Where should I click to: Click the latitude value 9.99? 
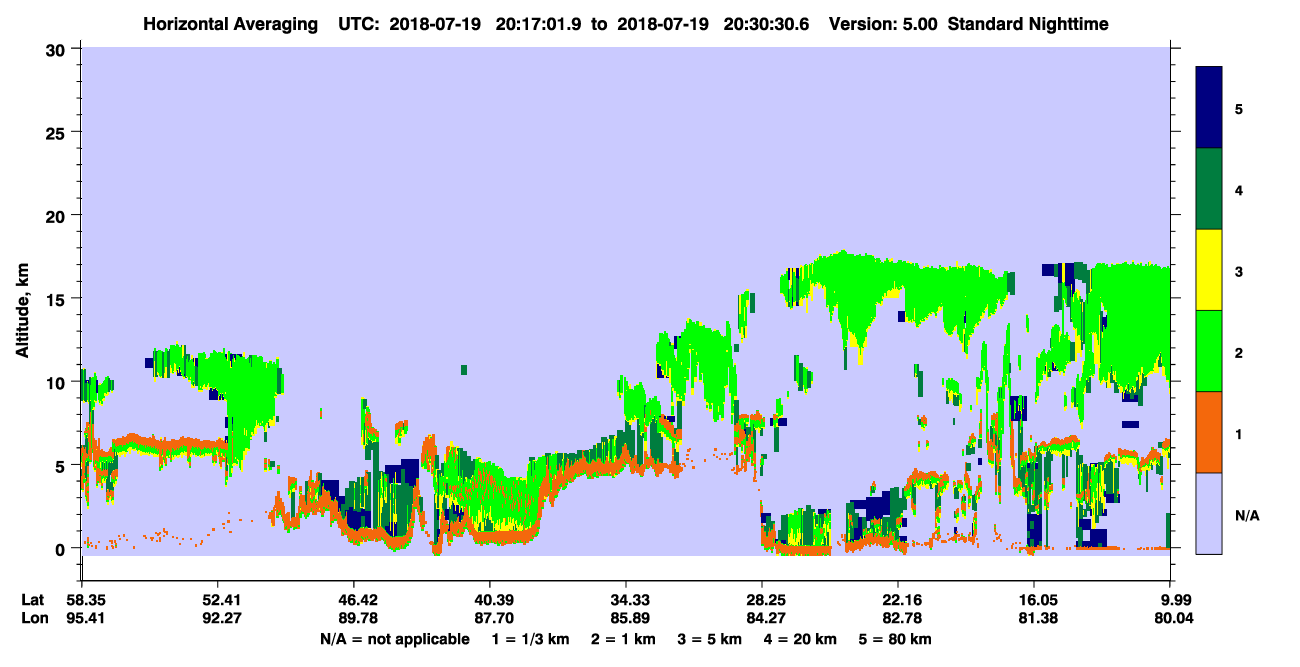1176,600
